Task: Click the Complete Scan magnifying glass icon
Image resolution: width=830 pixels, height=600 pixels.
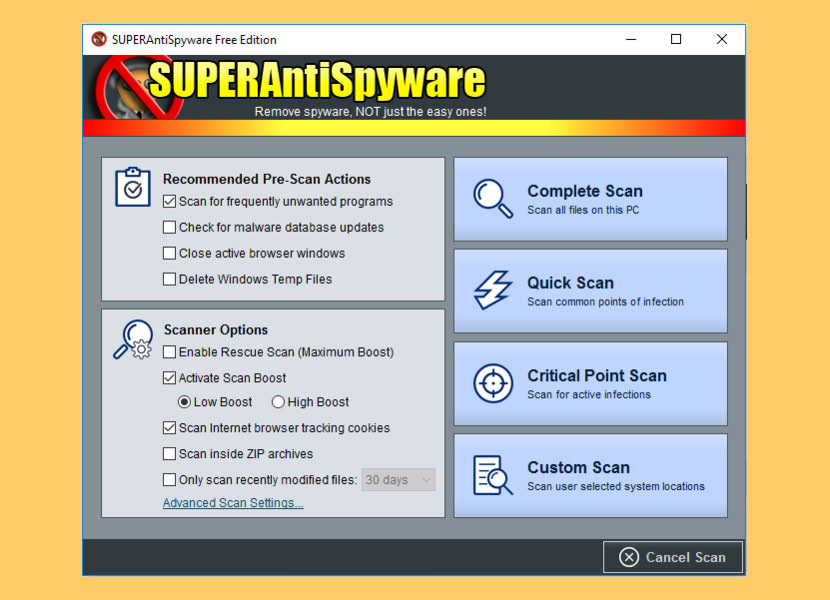Action: 493,199
